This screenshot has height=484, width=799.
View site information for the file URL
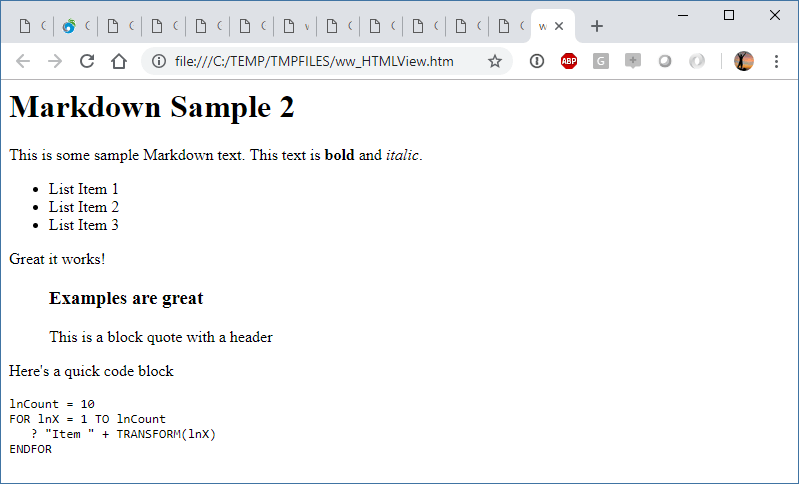pos(159,61)
